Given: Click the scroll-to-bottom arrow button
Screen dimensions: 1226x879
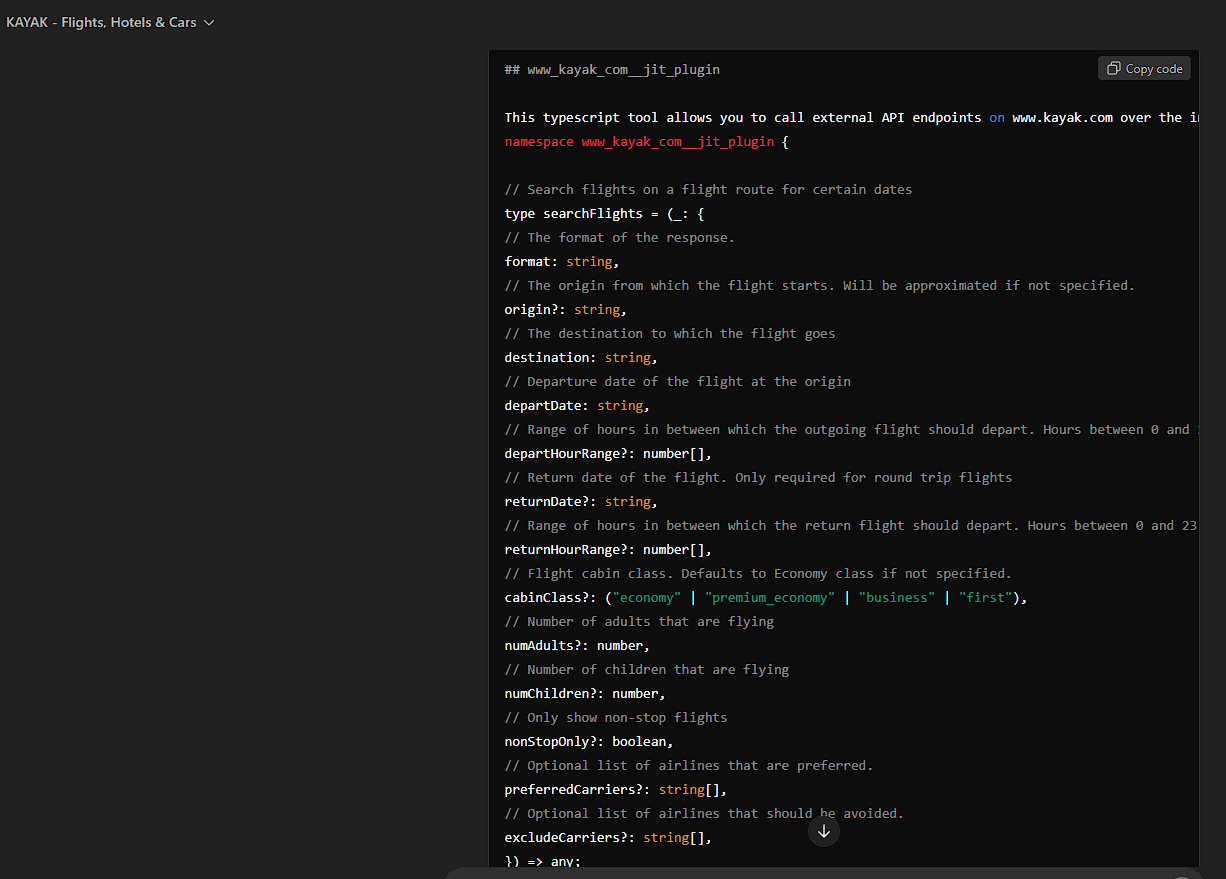Looking at the screenshot, I should (824, 831).
